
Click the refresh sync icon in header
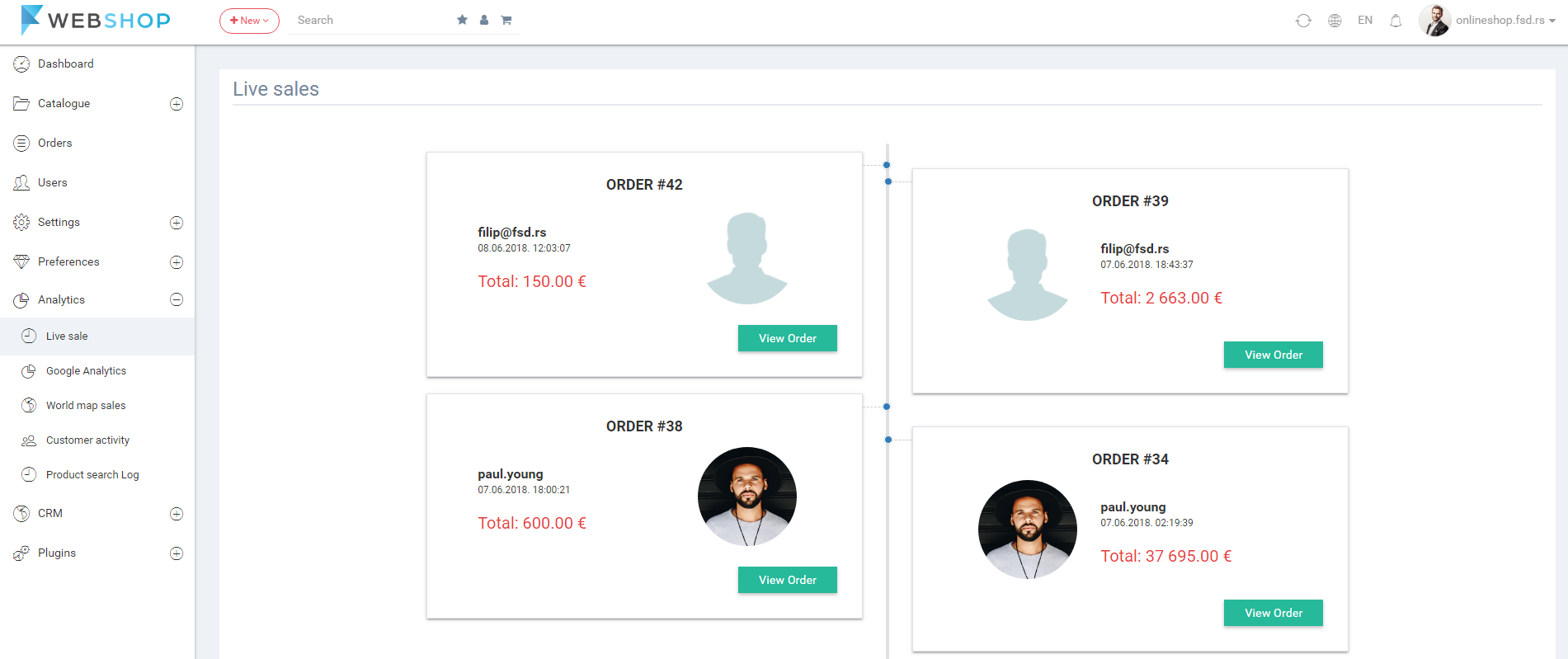tap(1303, 21)
